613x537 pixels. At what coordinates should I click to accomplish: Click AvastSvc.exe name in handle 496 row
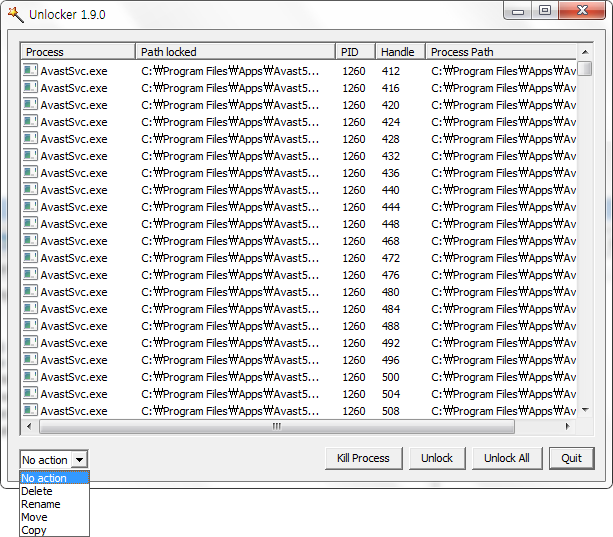point(74,360)
